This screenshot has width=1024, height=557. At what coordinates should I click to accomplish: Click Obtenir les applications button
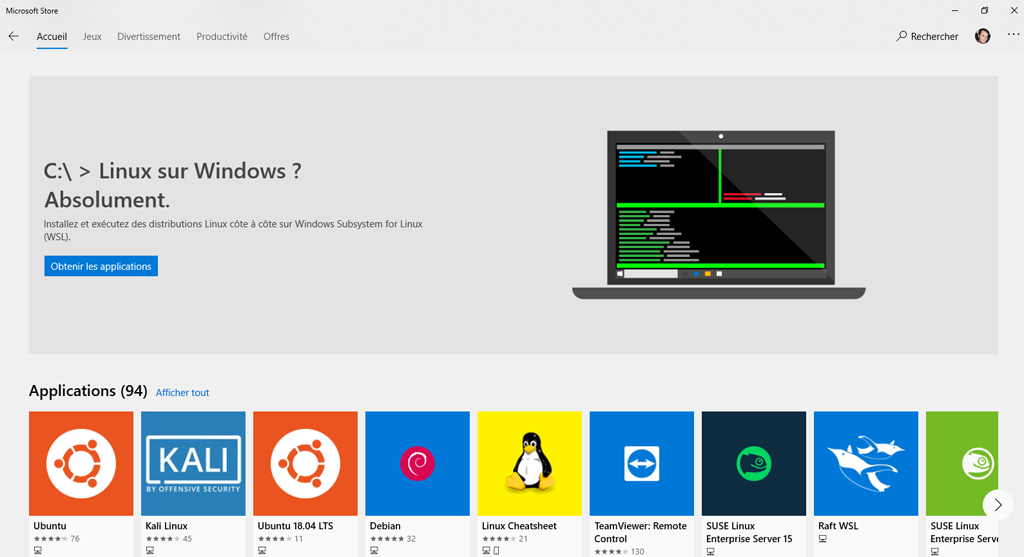coord(101,266)
